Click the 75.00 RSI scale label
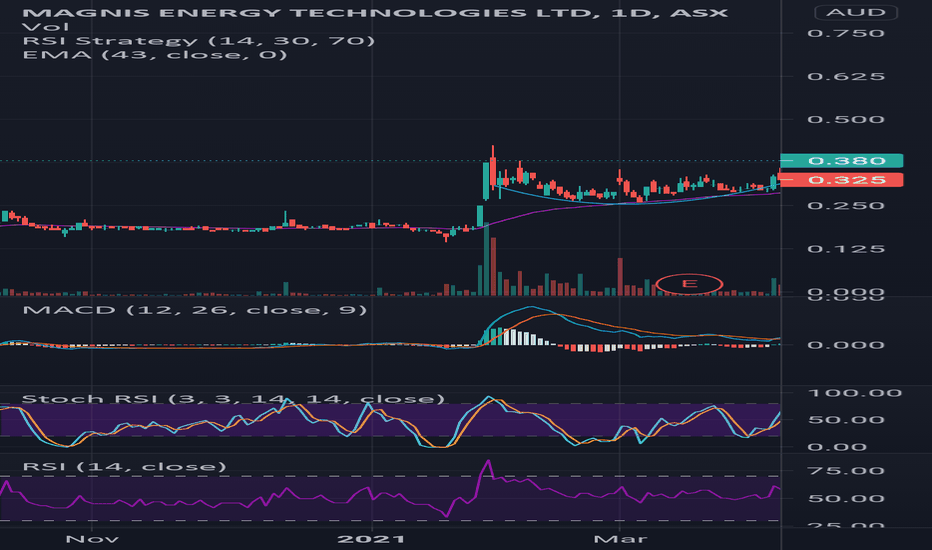The width and height of the screenshot is (932, 550). (846, 471)
